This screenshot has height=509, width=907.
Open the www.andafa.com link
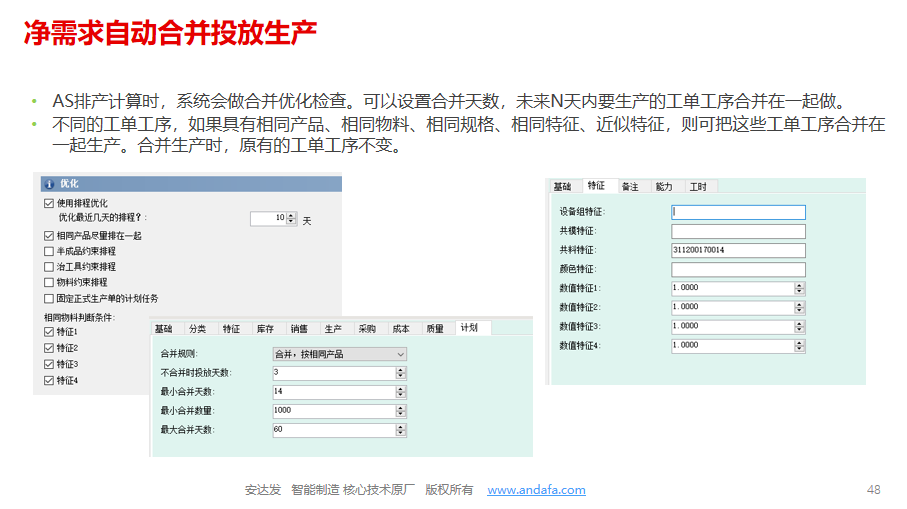(536, 490)
